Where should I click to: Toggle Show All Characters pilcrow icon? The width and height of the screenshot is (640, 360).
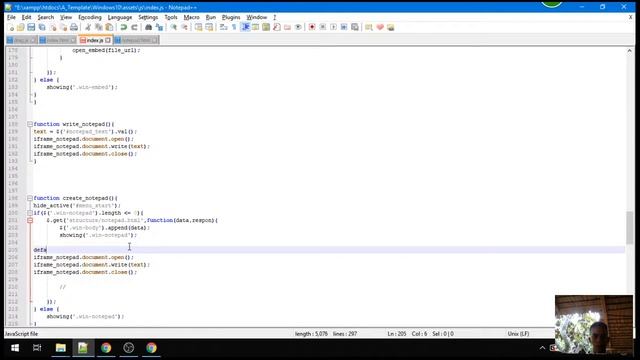[234, 27]
